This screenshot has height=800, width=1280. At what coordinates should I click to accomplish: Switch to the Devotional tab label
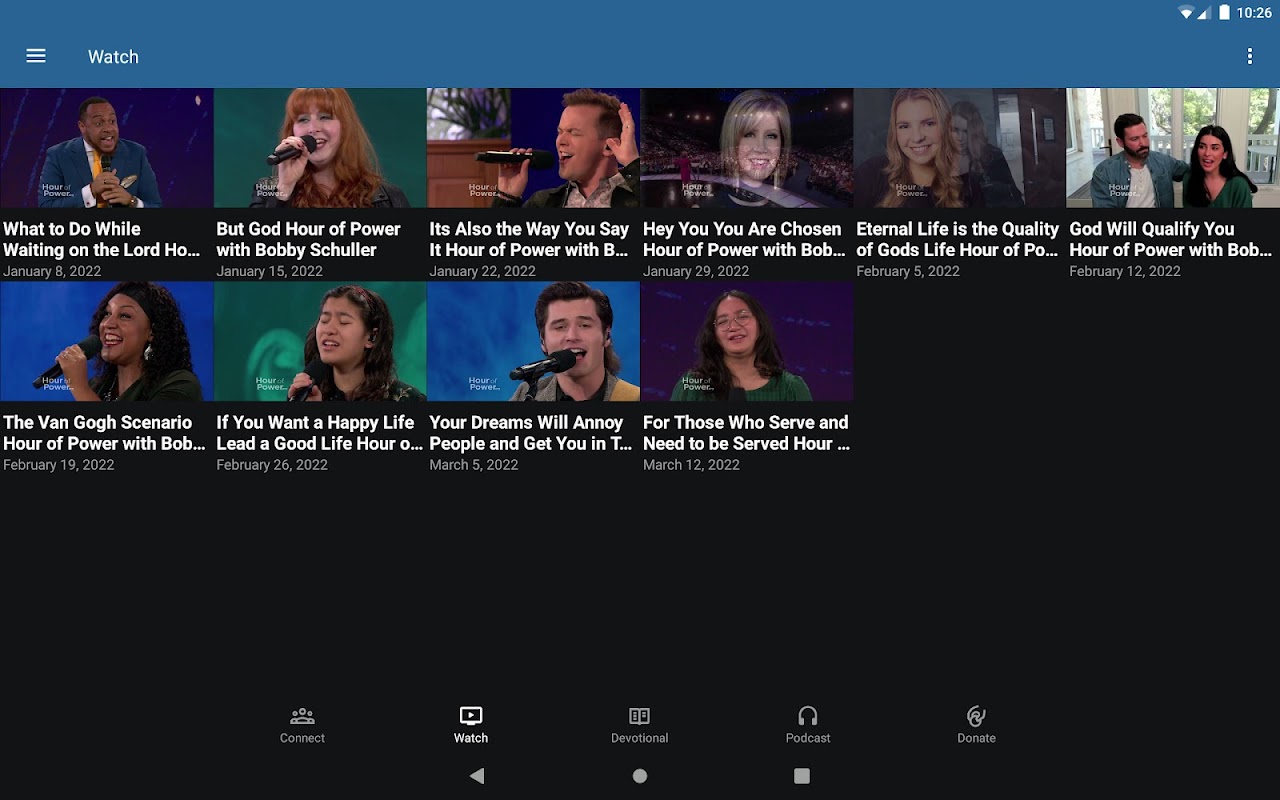(x=640, y=738)
